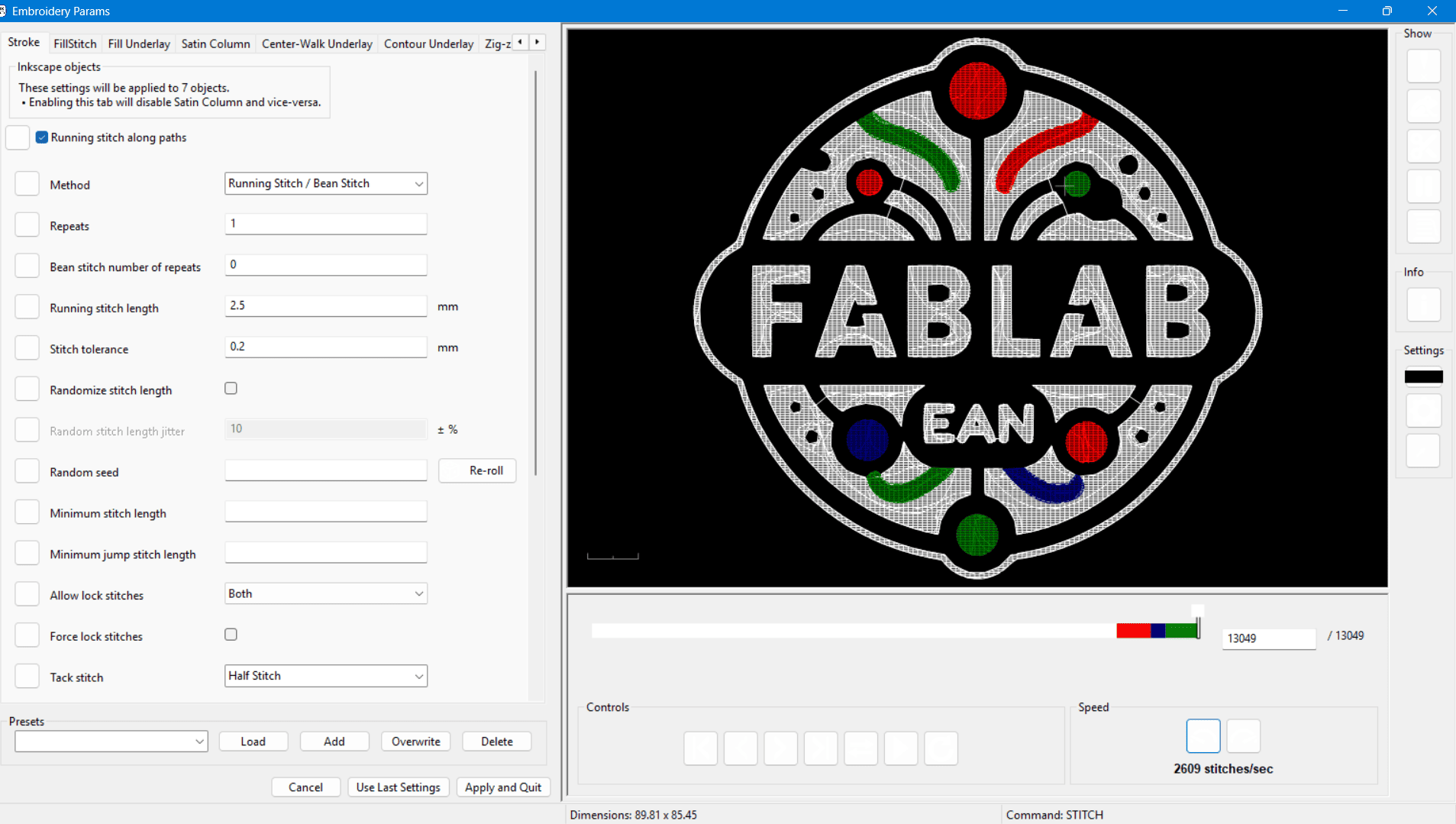Expand the Presets combo box
The width and height of the screenshot is (1456, 824).
(x=111, y=741)
